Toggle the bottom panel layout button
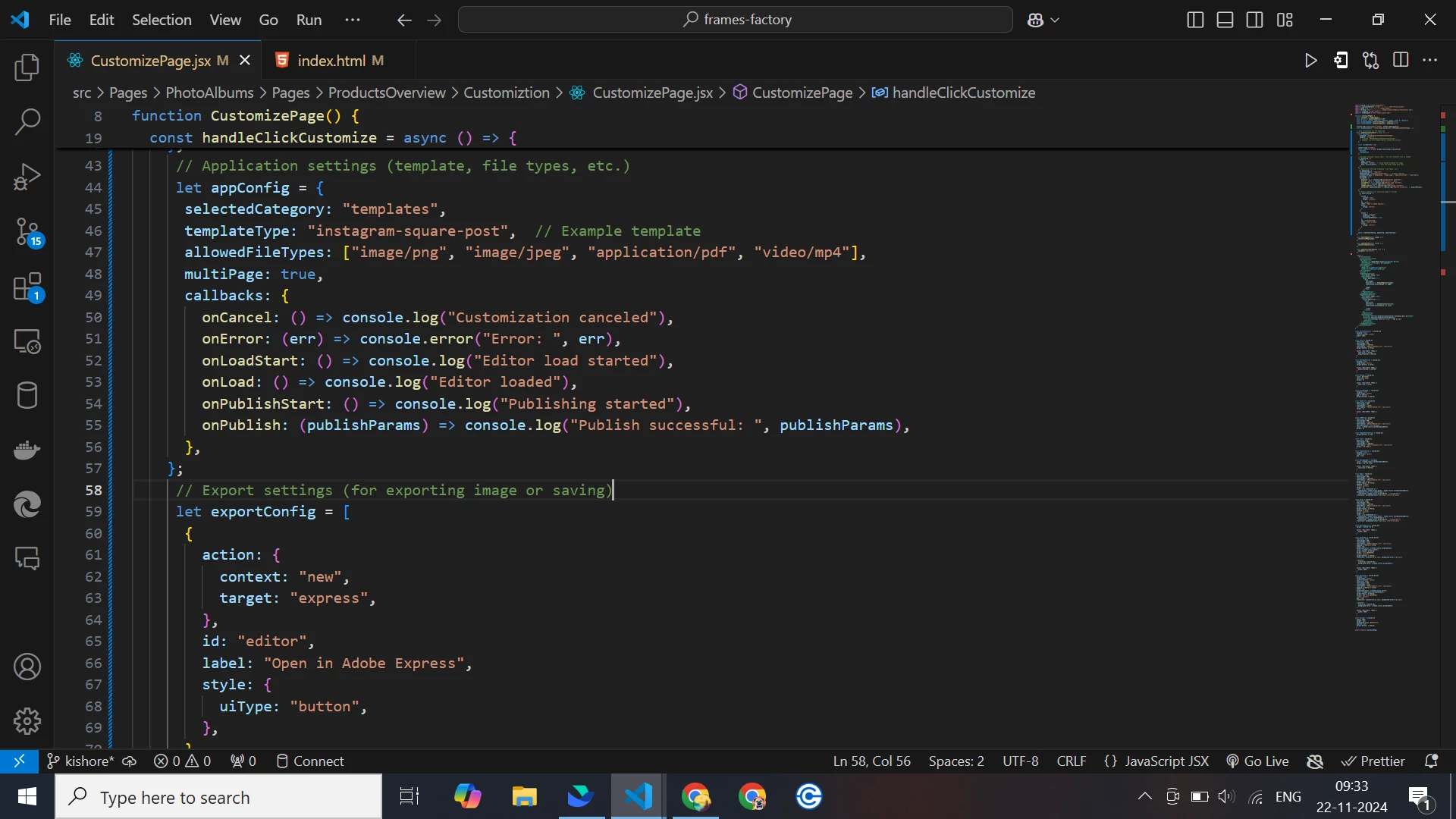The width and height of the screenshot is (1456, 819). [1225, 20]
